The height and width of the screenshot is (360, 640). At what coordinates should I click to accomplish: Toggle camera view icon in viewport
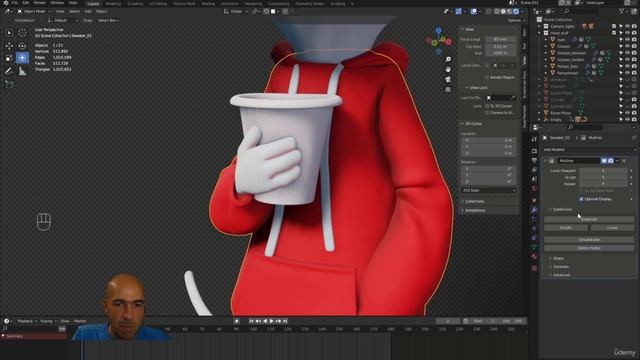(x=448, y=79)
